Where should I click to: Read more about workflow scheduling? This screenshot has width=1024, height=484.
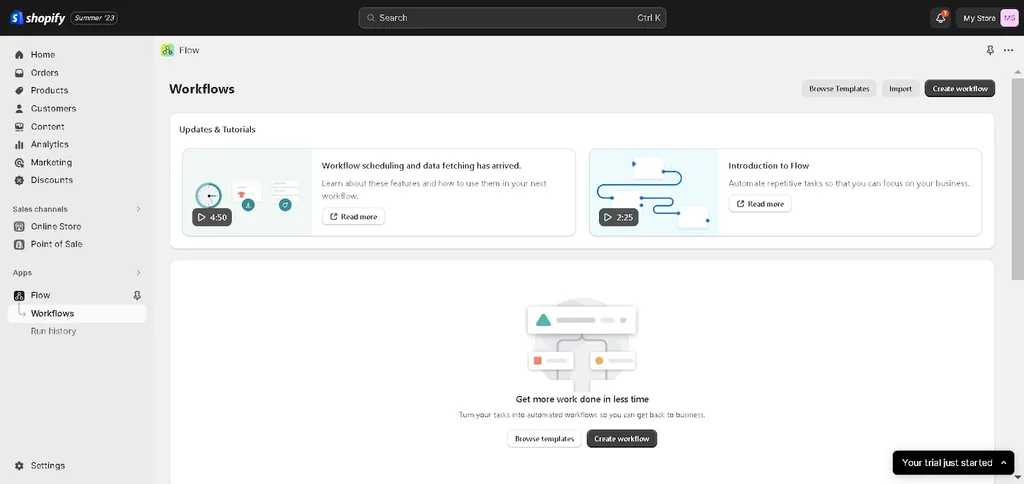[353, 217]
